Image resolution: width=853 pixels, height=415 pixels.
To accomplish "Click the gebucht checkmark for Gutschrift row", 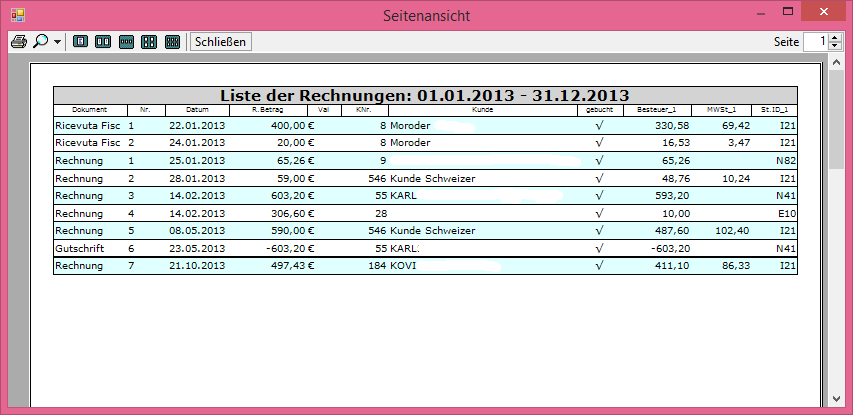I will (599, 247).
